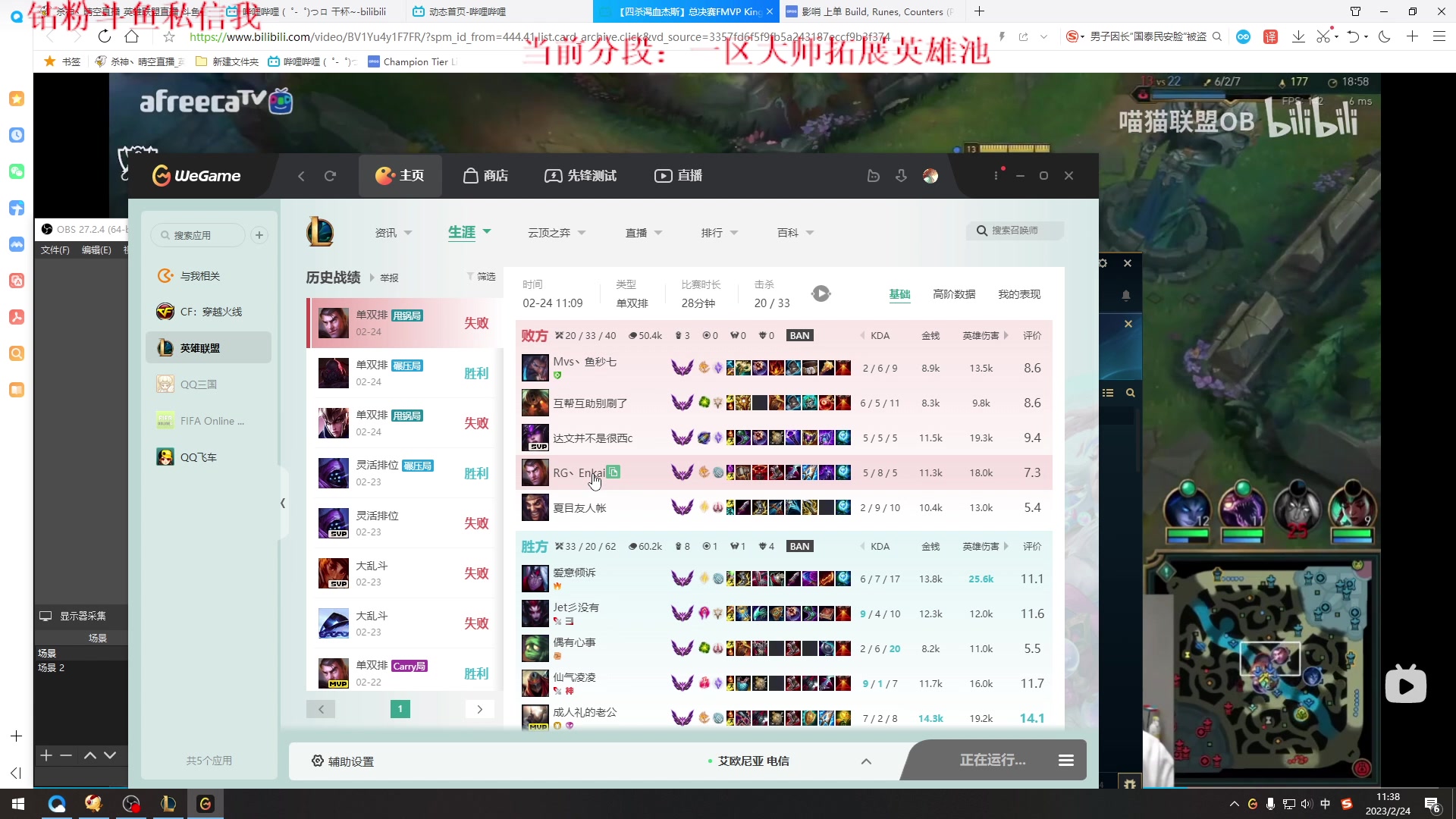This screenshot has height=819, width=1456.
Task: Select 英雄联盟 in sidebar
Action: tap(209, 348)
